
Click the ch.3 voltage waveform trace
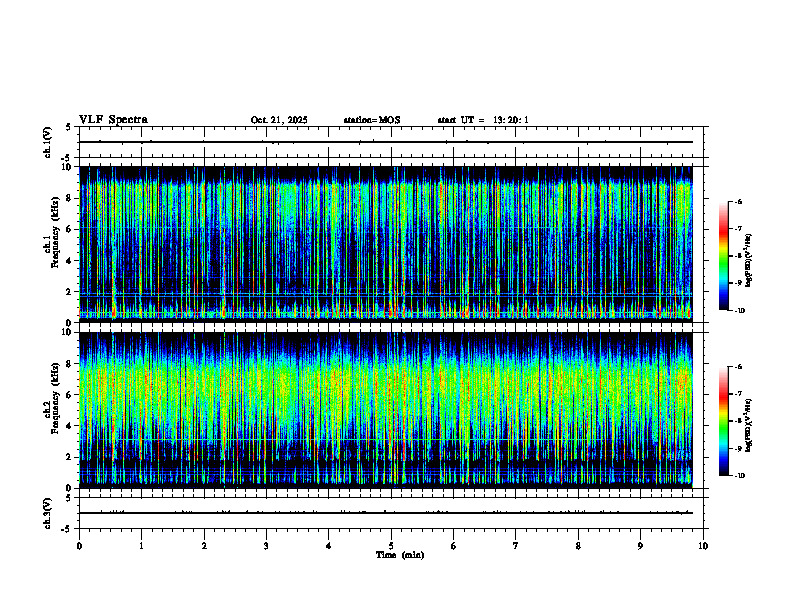pos(385,513)
